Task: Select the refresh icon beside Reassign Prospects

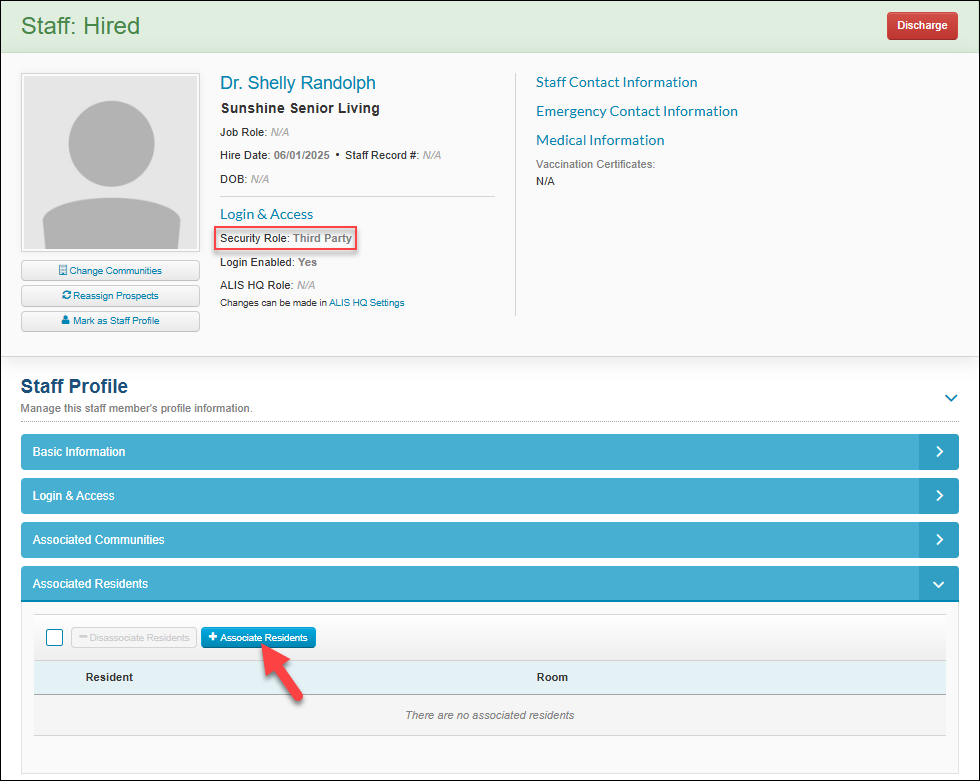Action: click(x=65, y=295)
